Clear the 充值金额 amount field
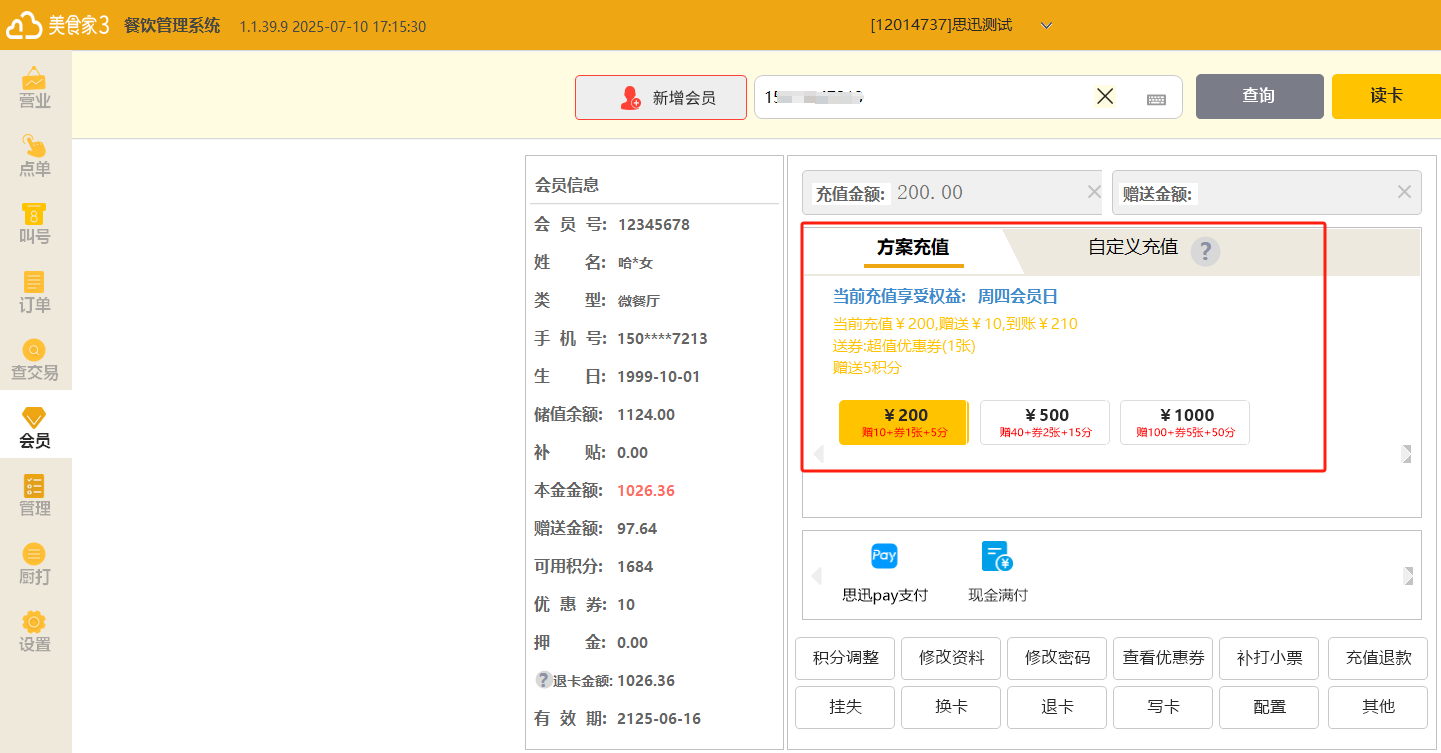 pyautogui.click(x=1094, y=192)
